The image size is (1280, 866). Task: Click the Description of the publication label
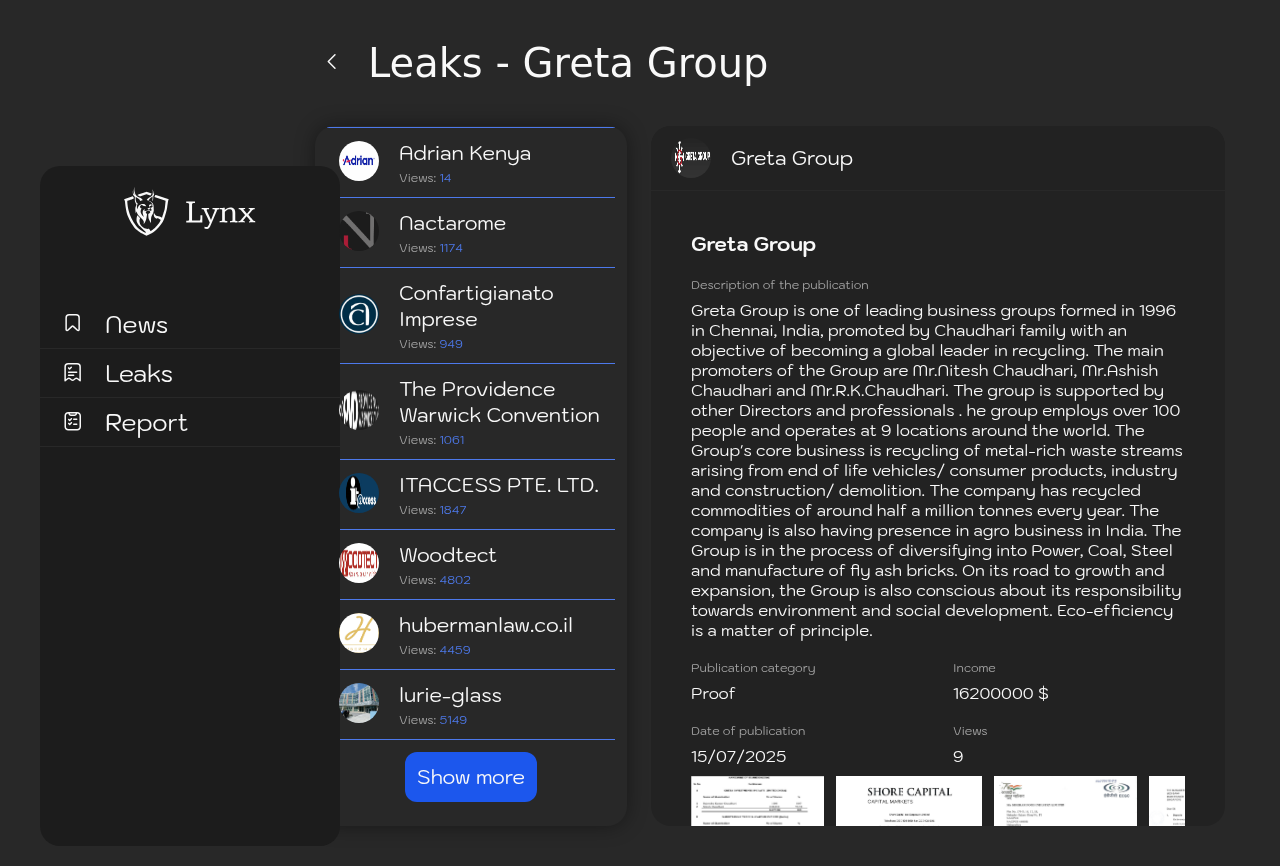pos(780,285)
